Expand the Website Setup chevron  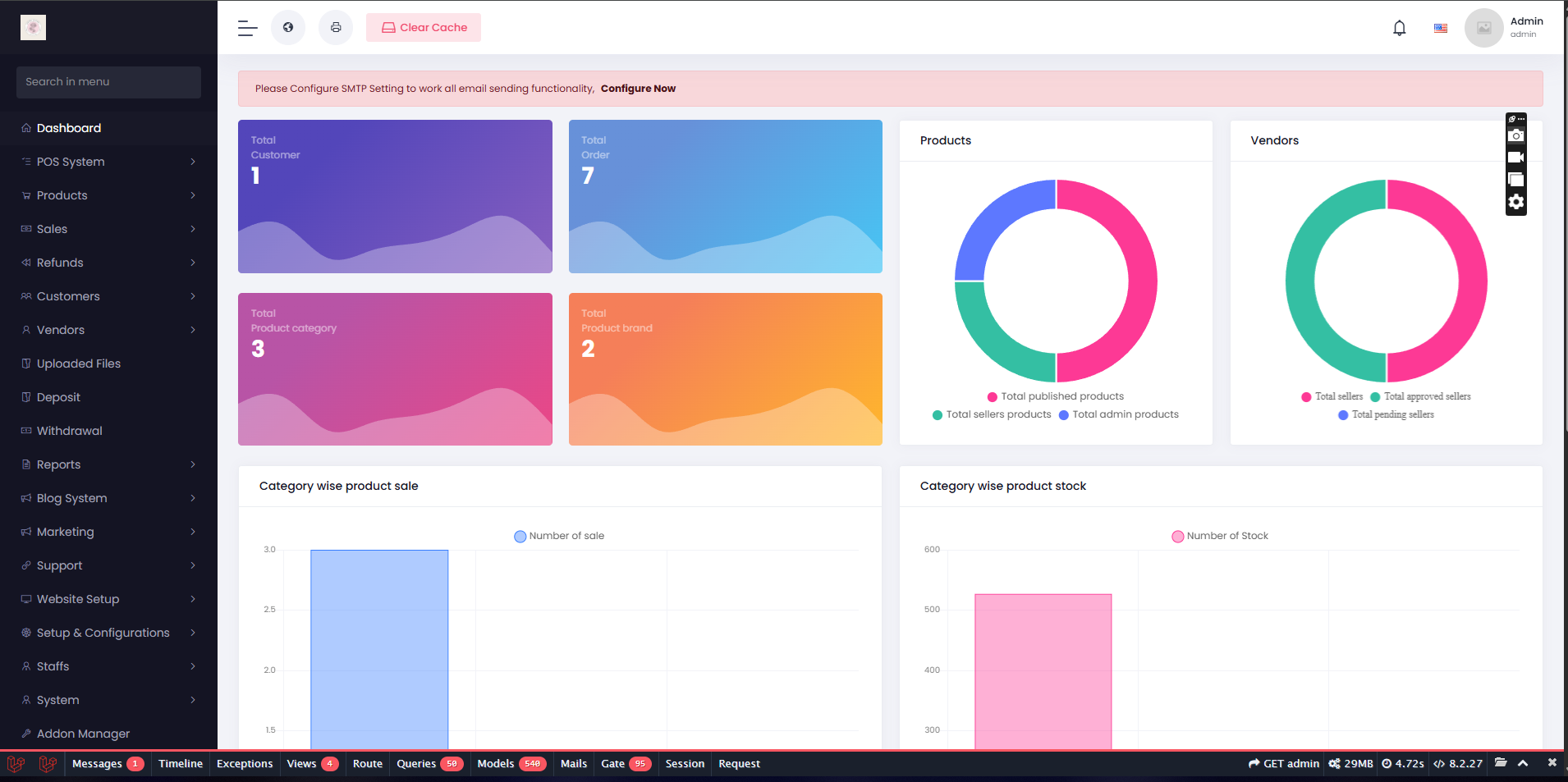pyautogui.click(x=193, y=599)
